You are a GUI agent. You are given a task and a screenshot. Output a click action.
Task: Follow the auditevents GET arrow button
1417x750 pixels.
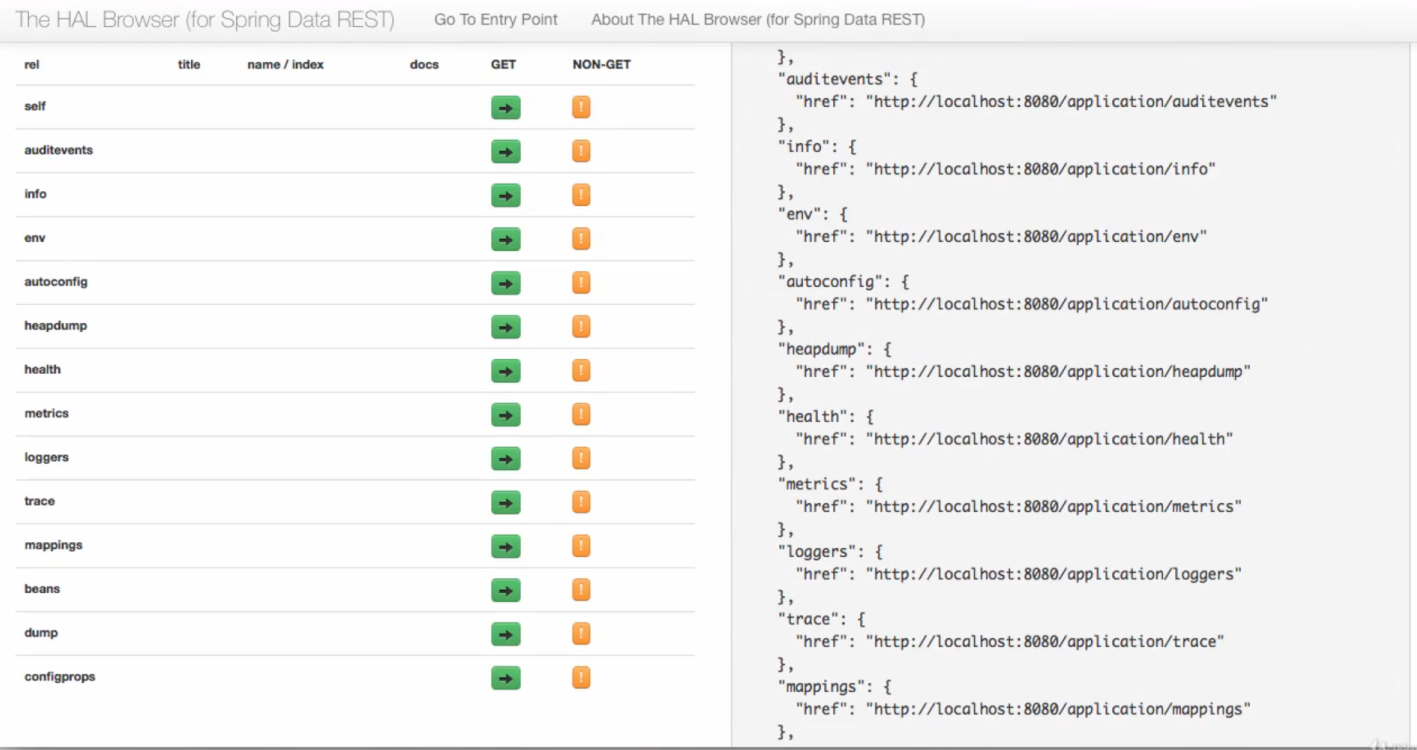coord(505,152)
